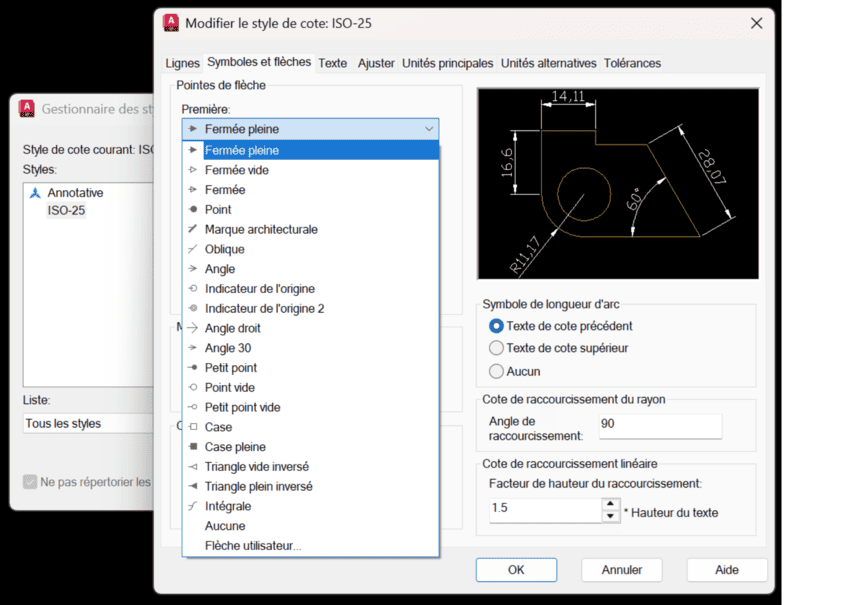Open the Unités principales tab
The image size is (864, 605).
coord(447,63)
